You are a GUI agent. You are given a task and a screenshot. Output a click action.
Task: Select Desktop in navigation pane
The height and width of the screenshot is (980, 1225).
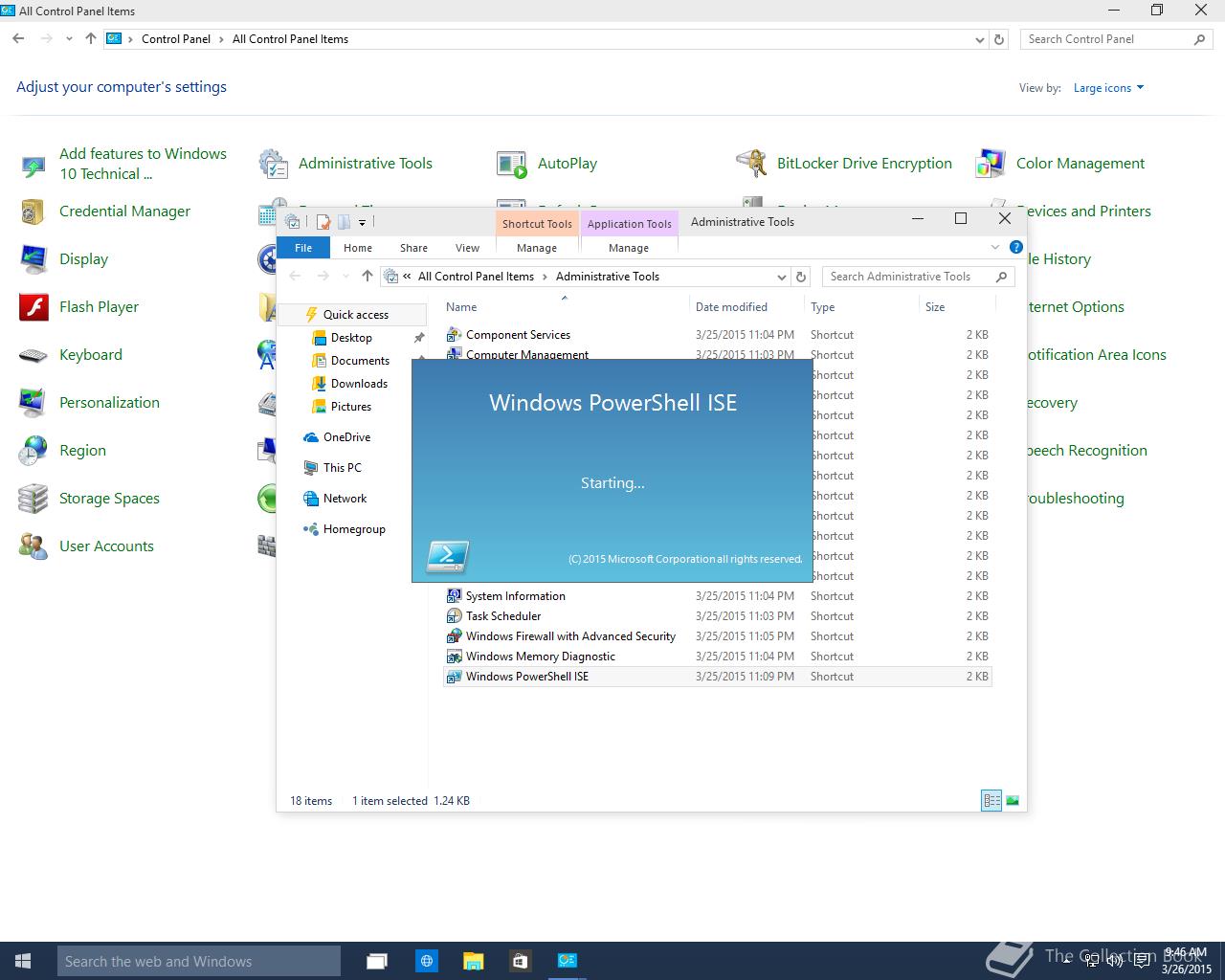coord(351,338)
